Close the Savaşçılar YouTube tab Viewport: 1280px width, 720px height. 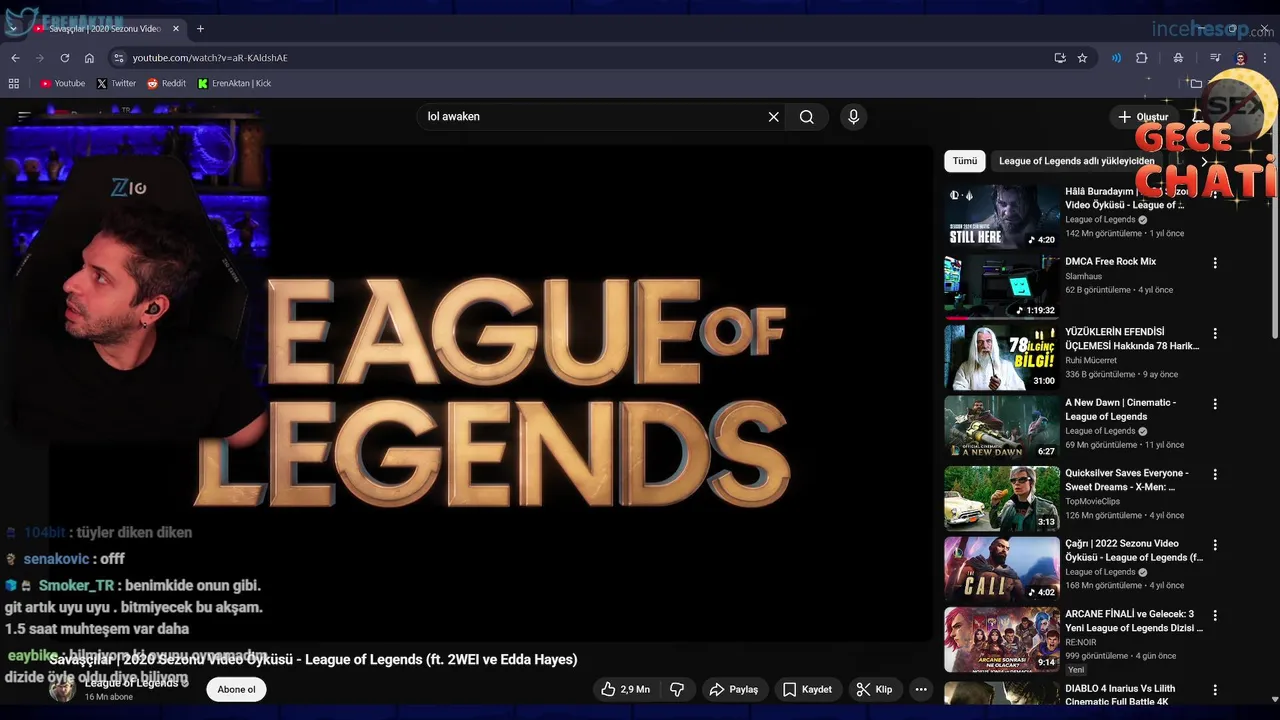click(176, 29)
